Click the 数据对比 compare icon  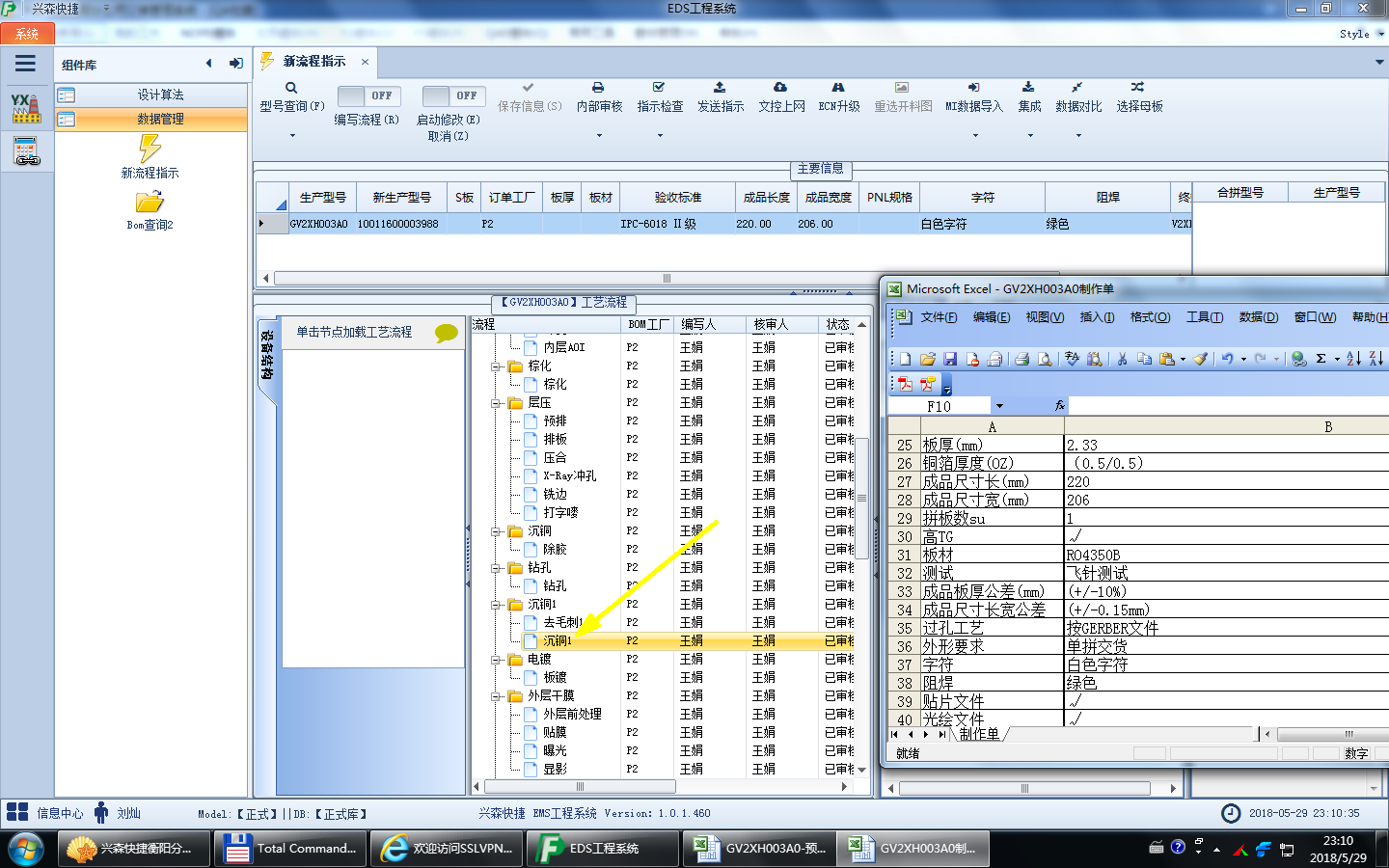coord(1077,87)
